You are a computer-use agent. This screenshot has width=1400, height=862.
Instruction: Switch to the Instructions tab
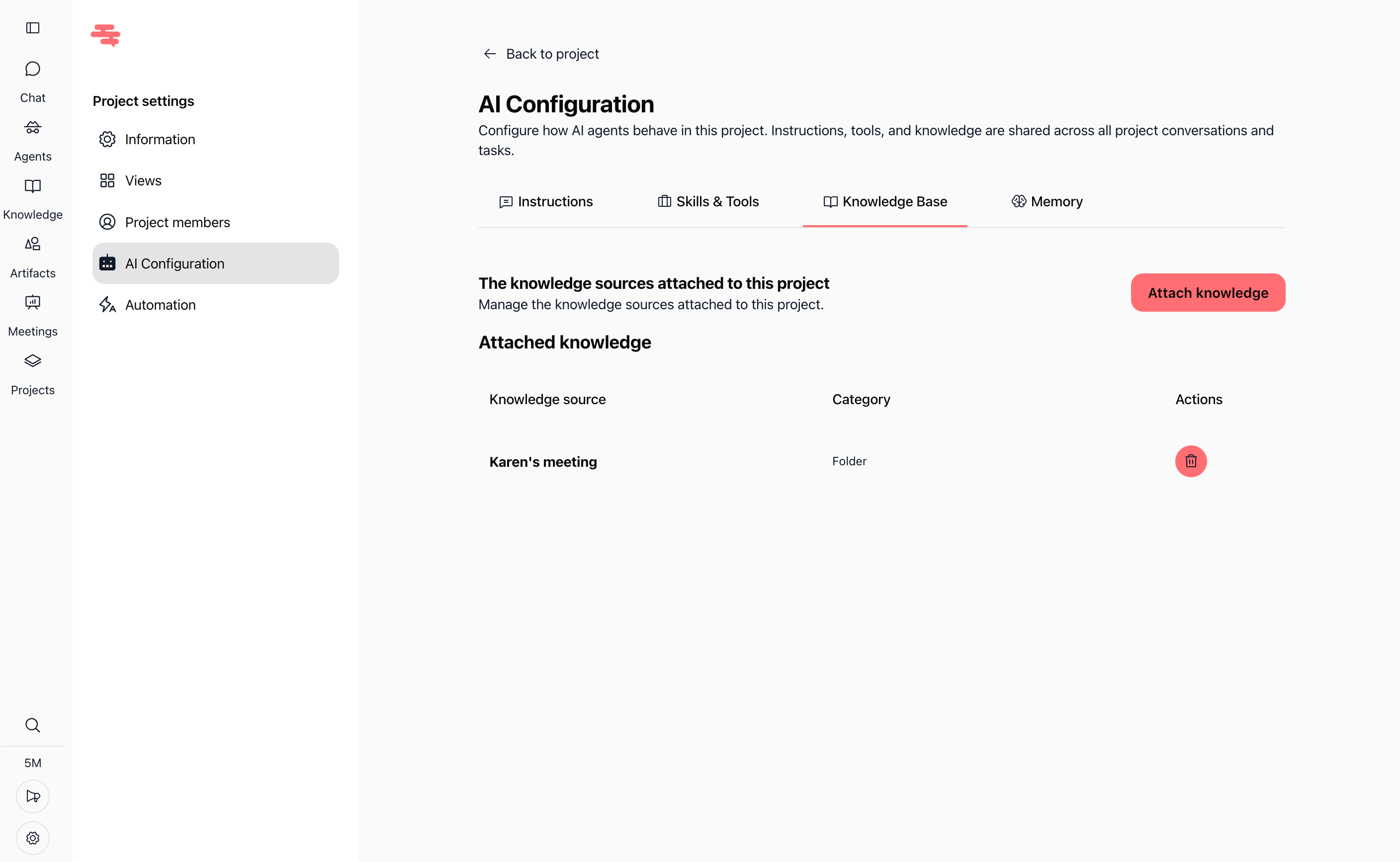pos(545,201)
